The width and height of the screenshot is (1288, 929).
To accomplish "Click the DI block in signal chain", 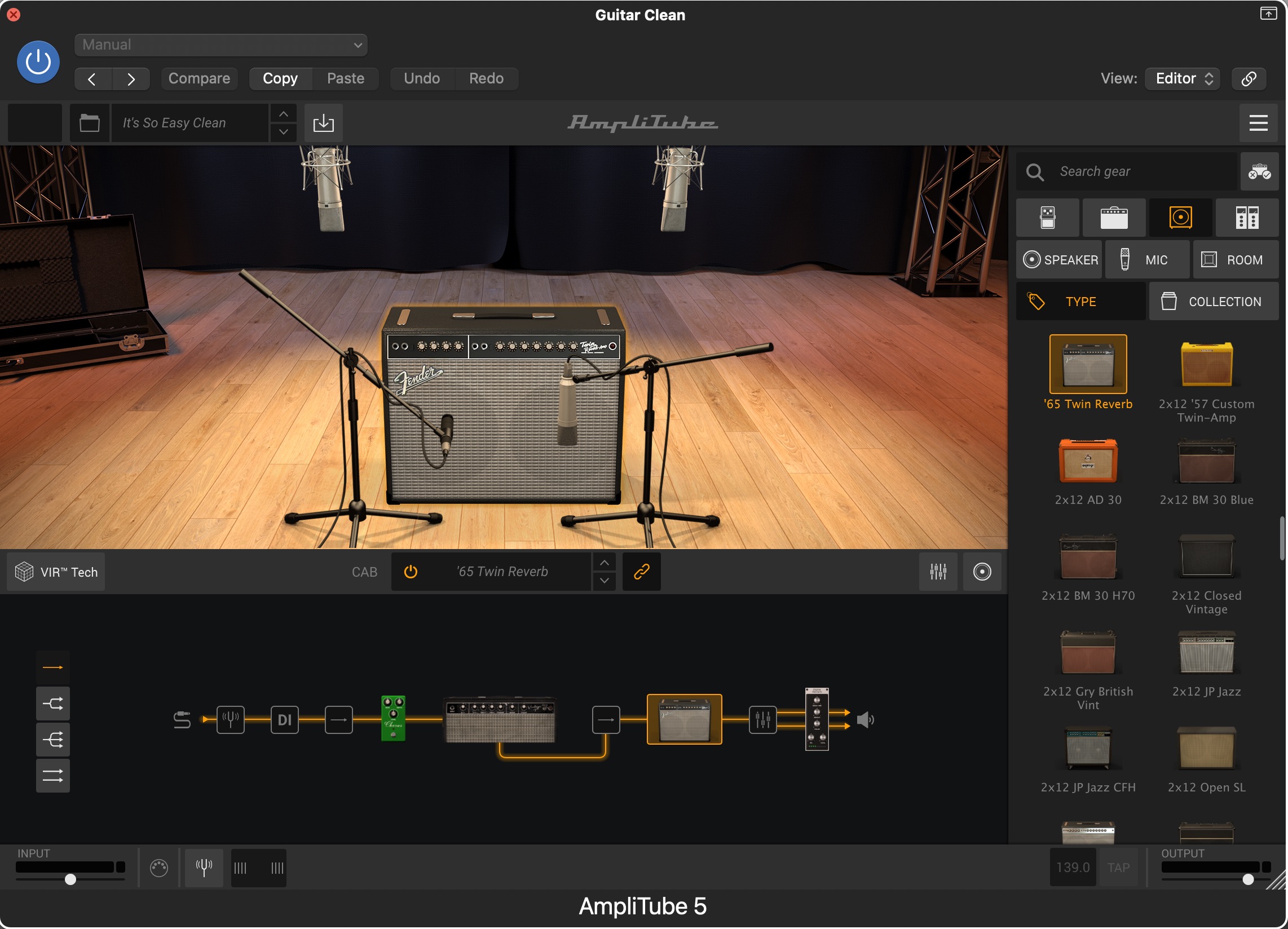I will (x=285, y=720).
